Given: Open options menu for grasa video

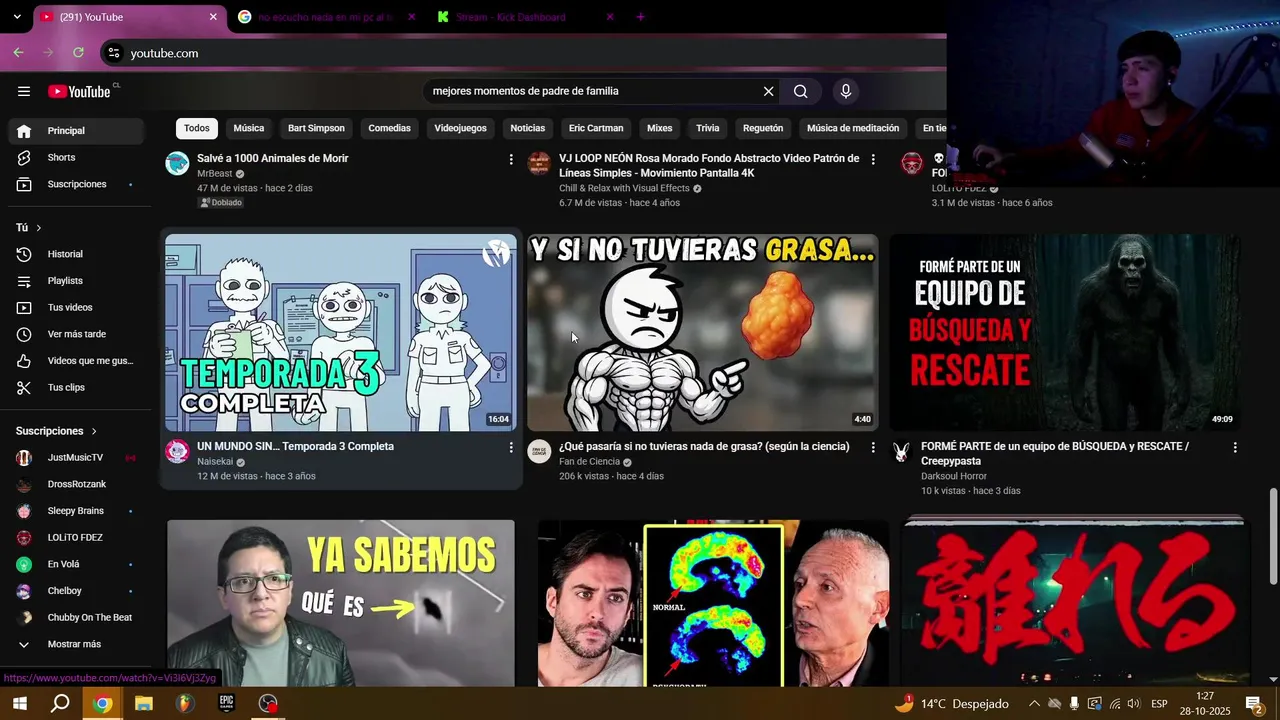Looking at the screenshot, I should coord(873,447).
